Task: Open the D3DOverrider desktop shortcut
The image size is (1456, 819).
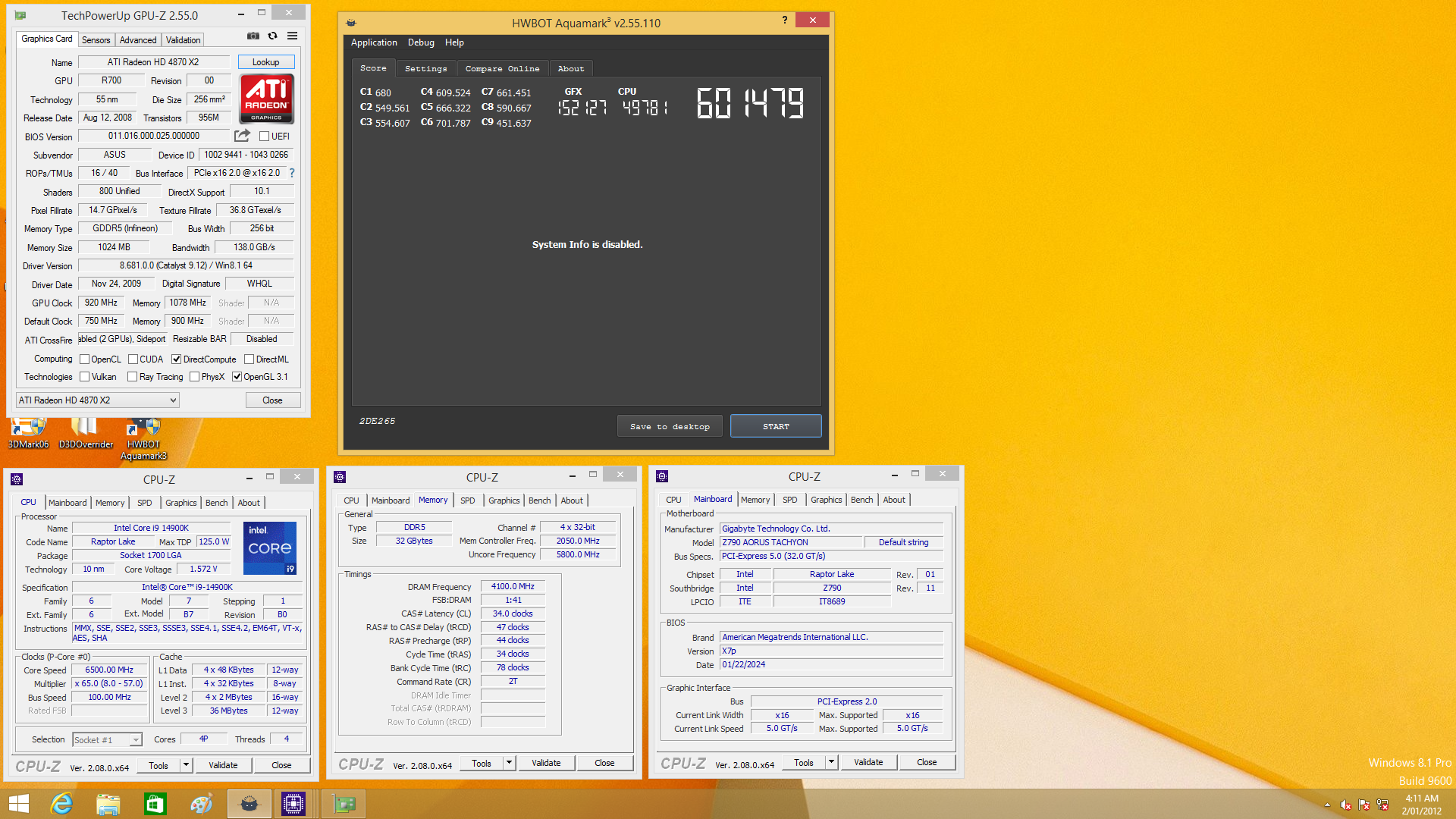Action: coord(86,433)
